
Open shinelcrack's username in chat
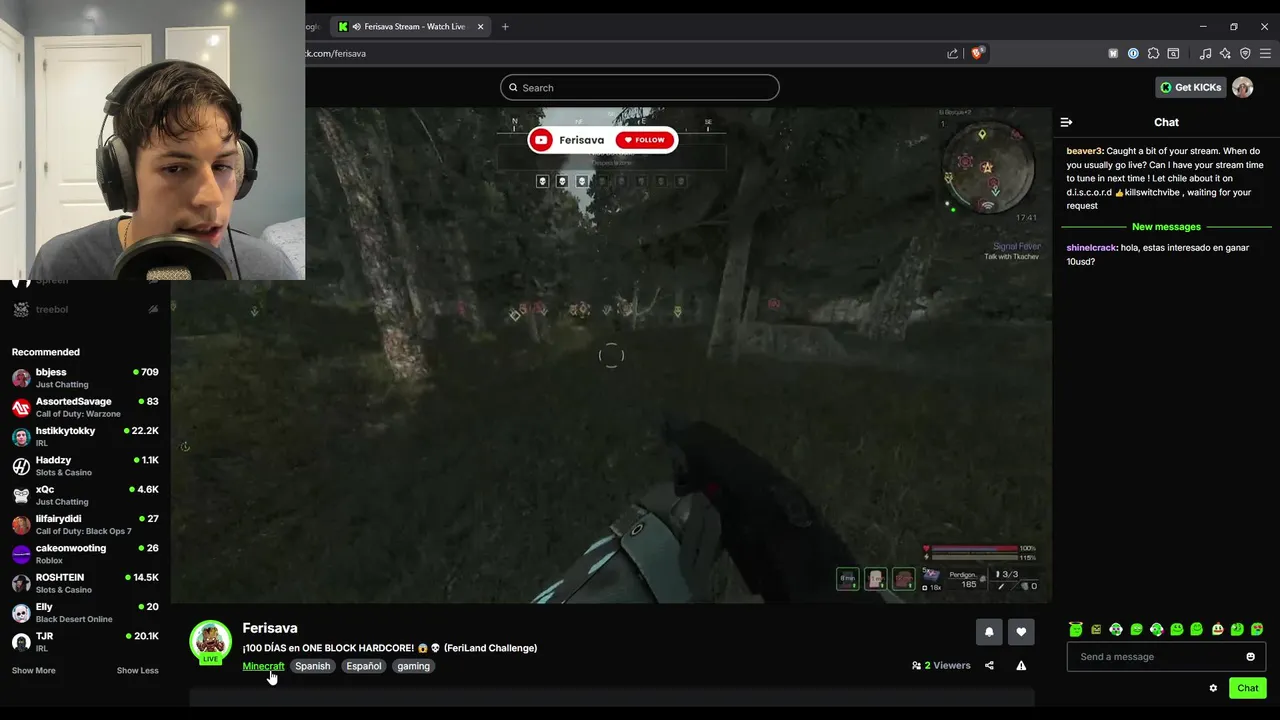[x=1092, y=248]
